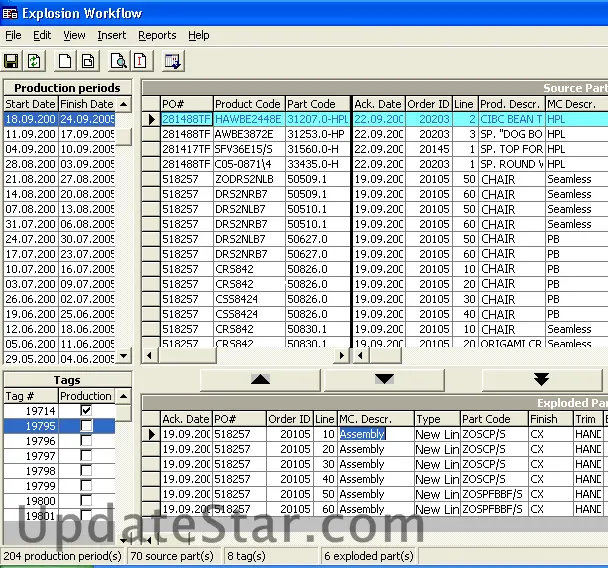The width and height of the screenshot is (608, 568).
Task: Click the Start Date column header
Action: 31,104
